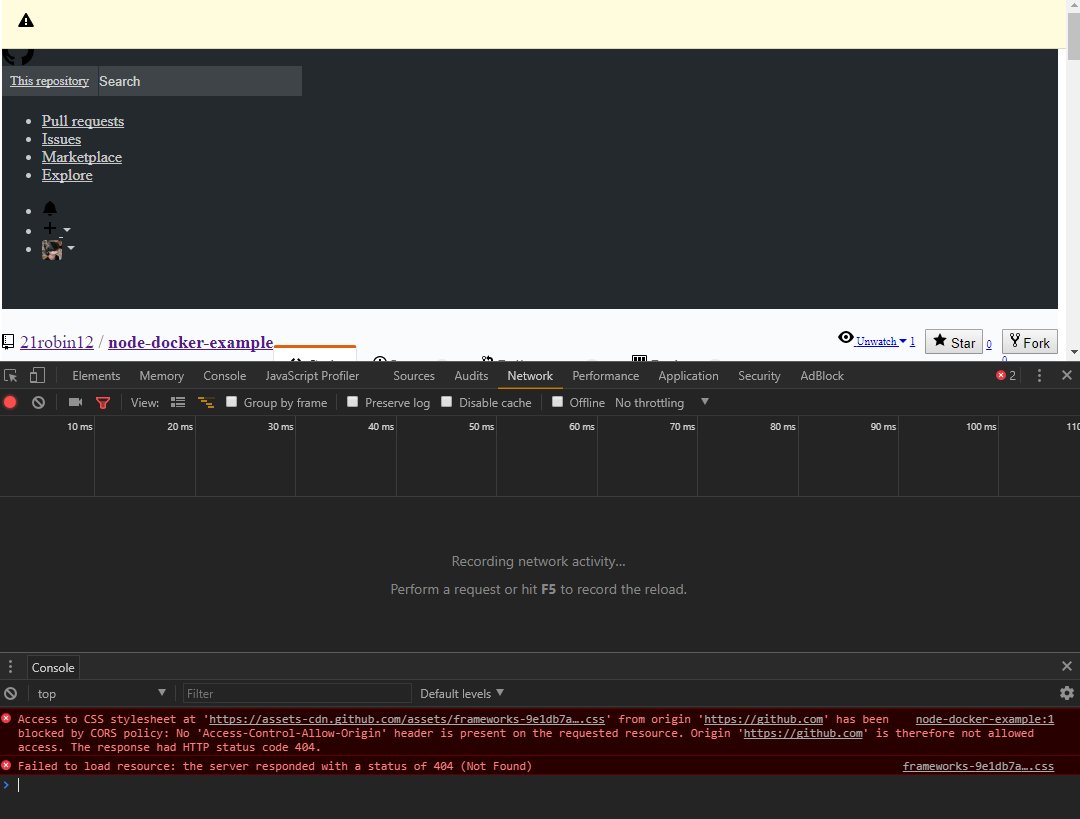This screenshot has width=1080, height=819.
Task: Switch to the Memory tab
Action: click(161, 375)
